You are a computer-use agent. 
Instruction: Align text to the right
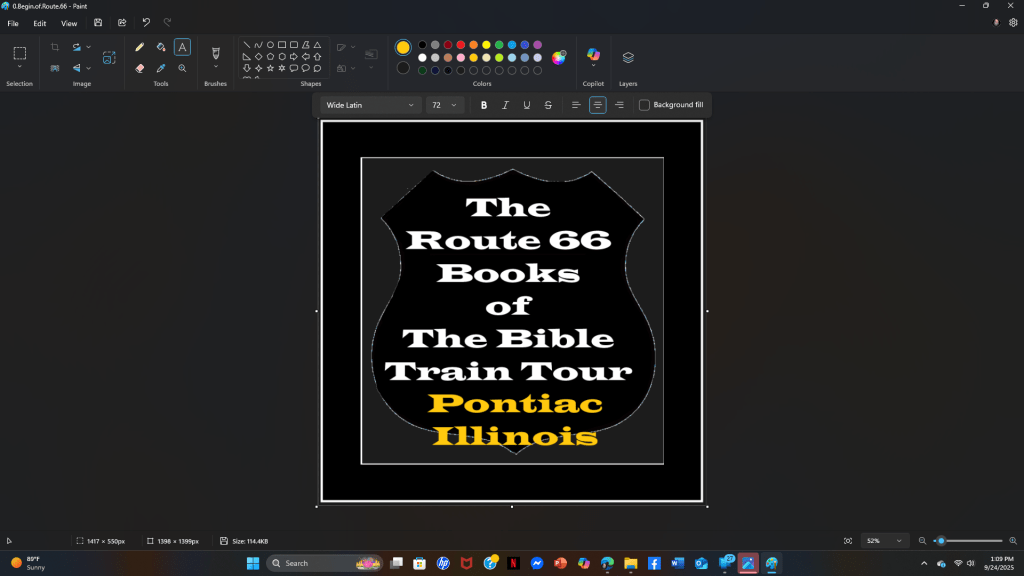(619, 105)
